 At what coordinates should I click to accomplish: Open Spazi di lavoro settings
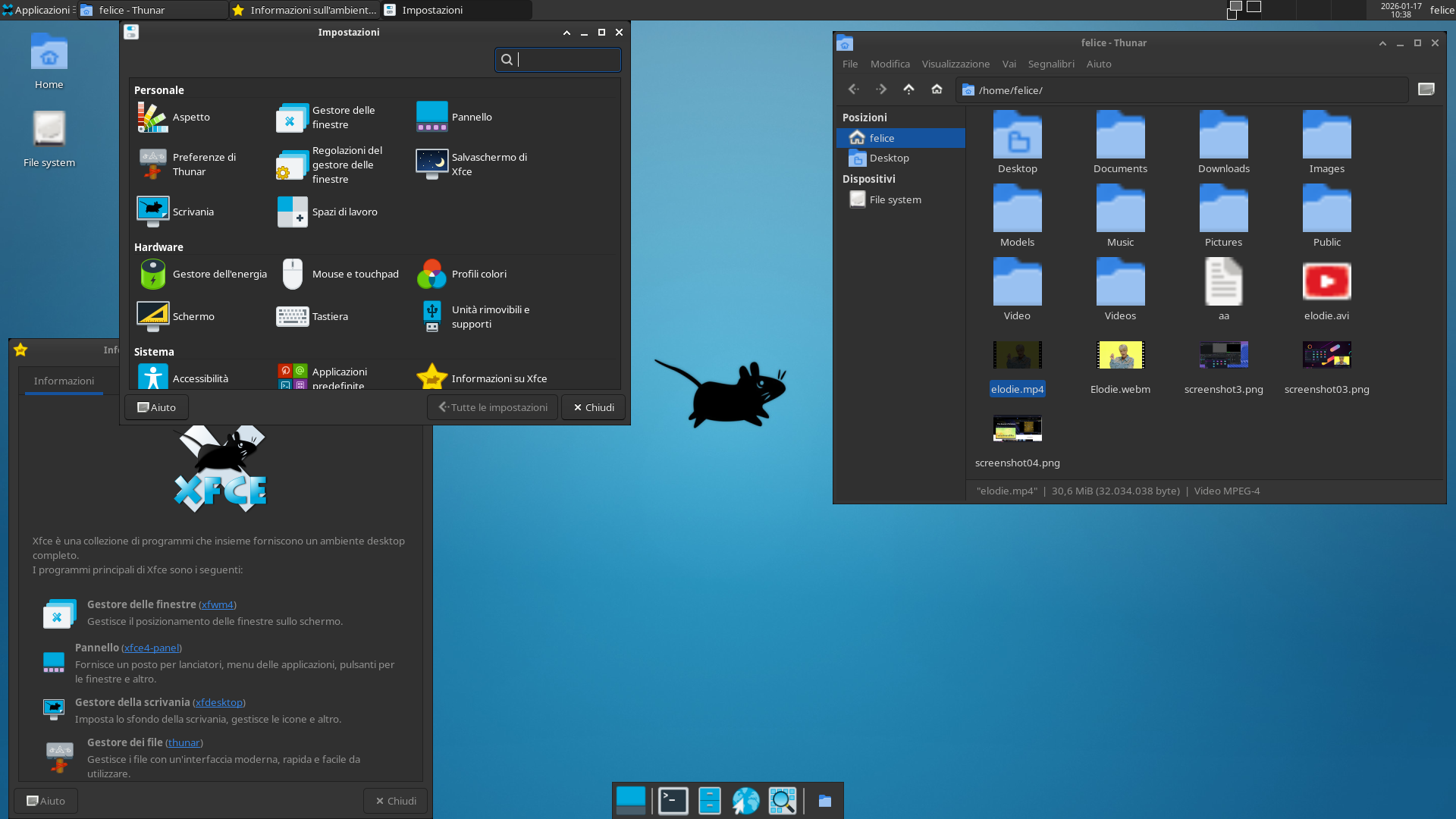pyautogui.click(x=327, y=212)
